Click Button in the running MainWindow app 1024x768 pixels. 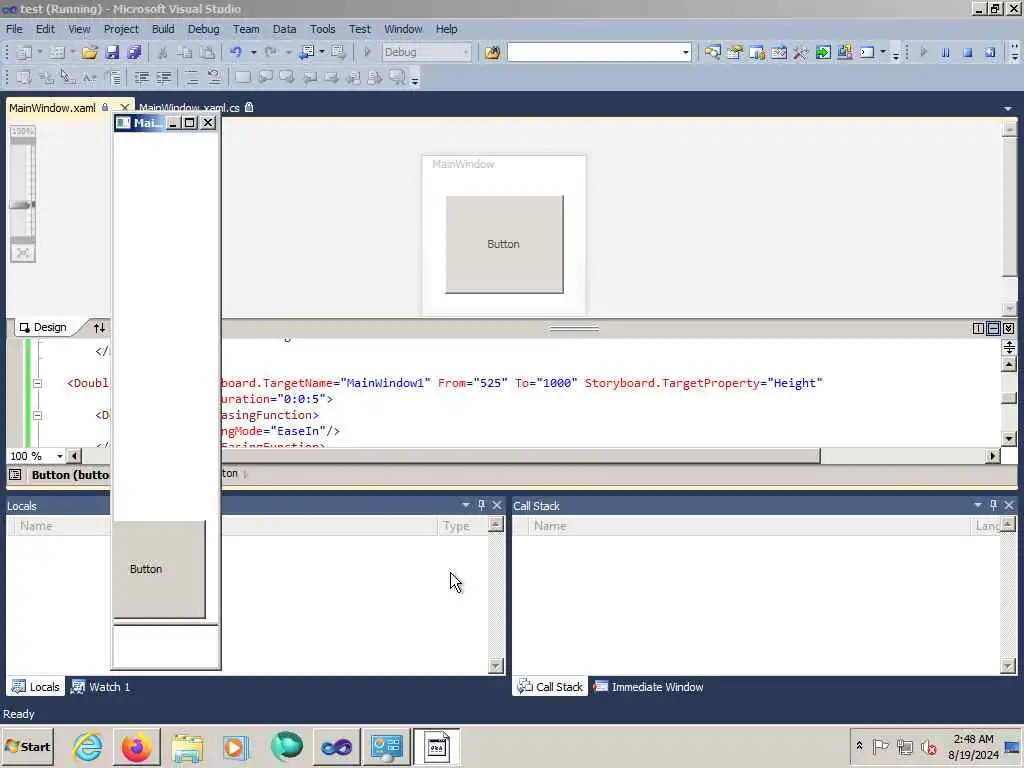(x=159, y=569)
